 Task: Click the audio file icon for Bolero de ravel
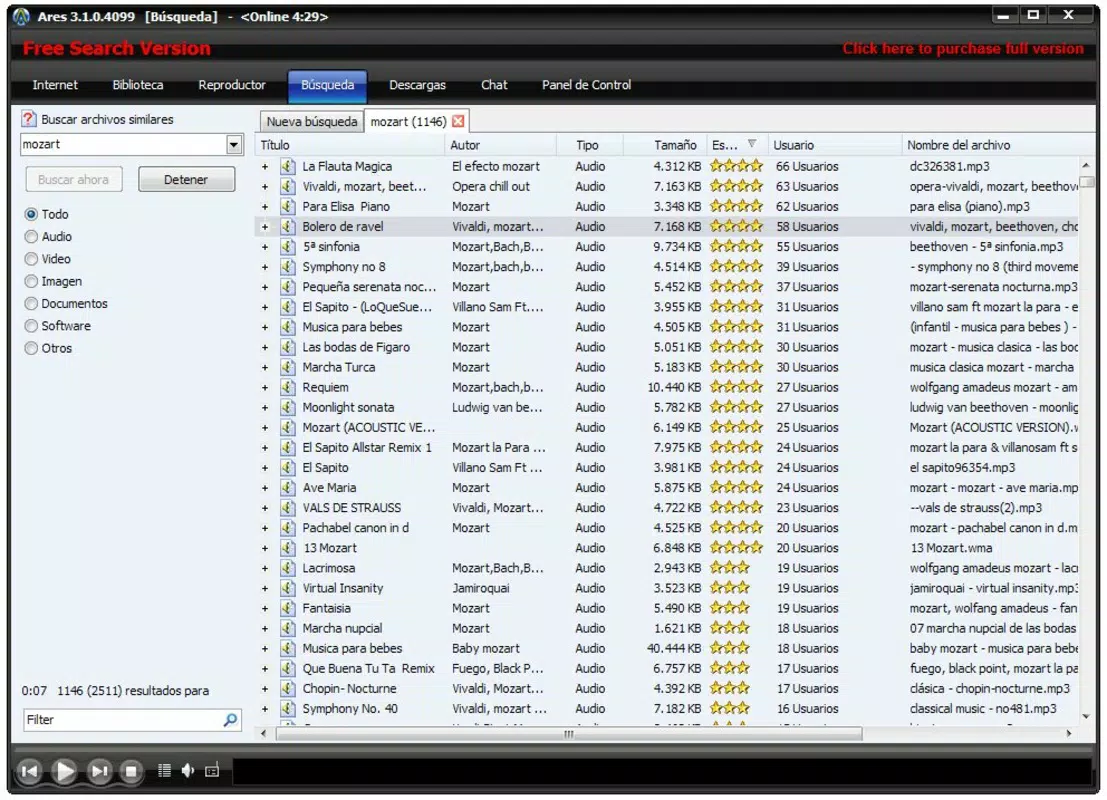tap(287, 227)
